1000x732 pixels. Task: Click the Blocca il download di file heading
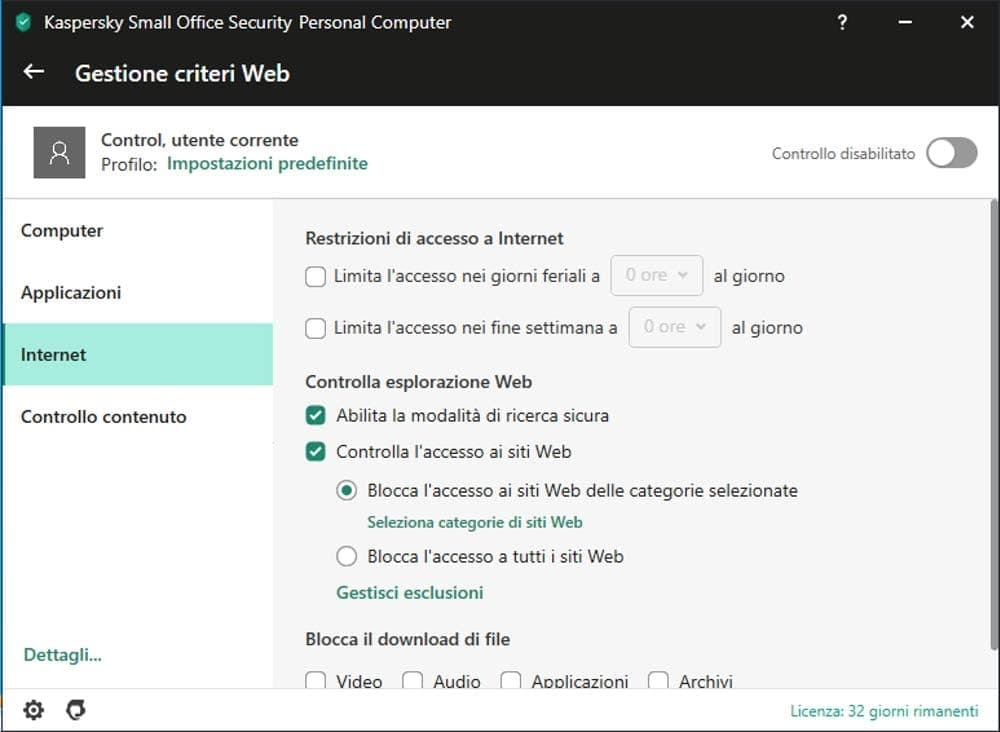click(x=408, y=639)
